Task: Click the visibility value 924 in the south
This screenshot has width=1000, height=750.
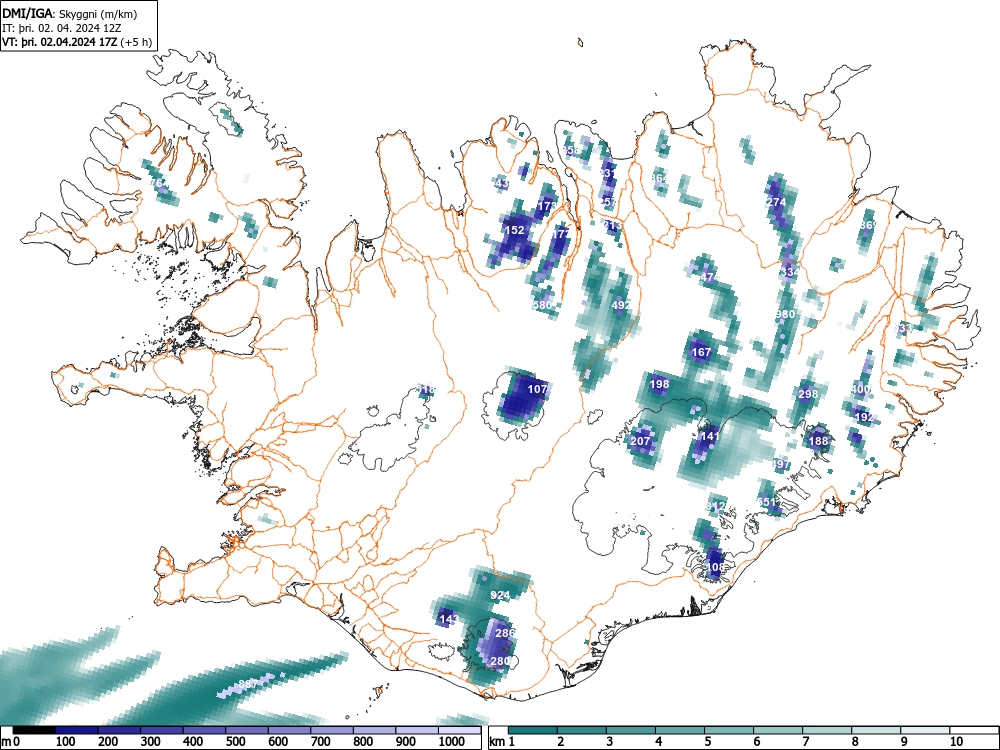Action: [x=500, y=596]
